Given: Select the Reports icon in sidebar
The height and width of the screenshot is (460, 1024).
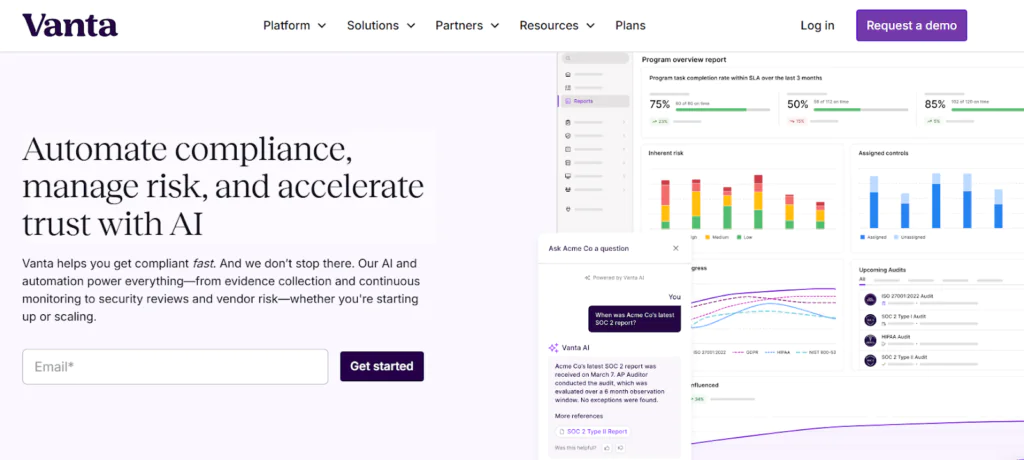Looking at the screenshot, I should 568,101.
